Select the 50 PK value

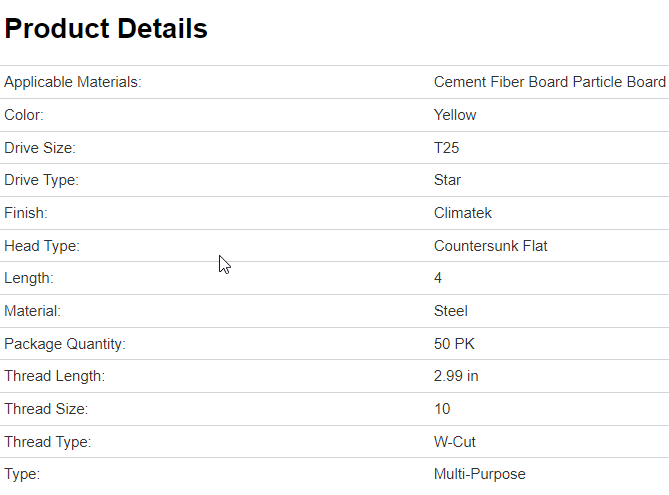click(455, 344)
